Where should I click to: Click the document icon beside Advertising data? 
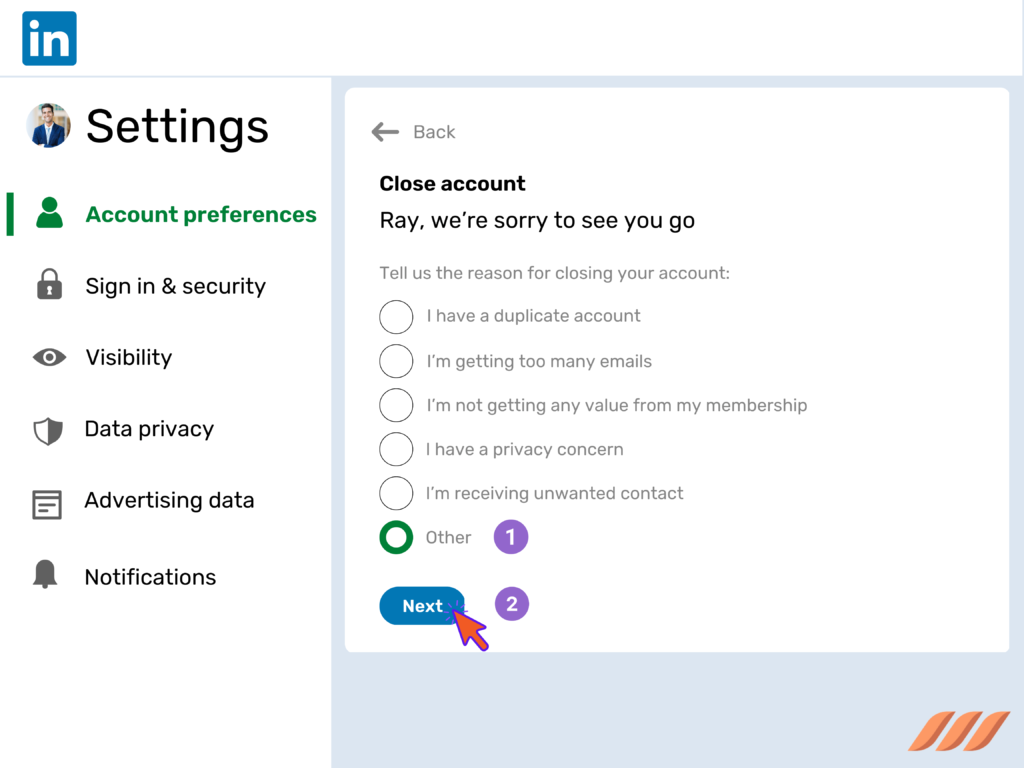49,500
